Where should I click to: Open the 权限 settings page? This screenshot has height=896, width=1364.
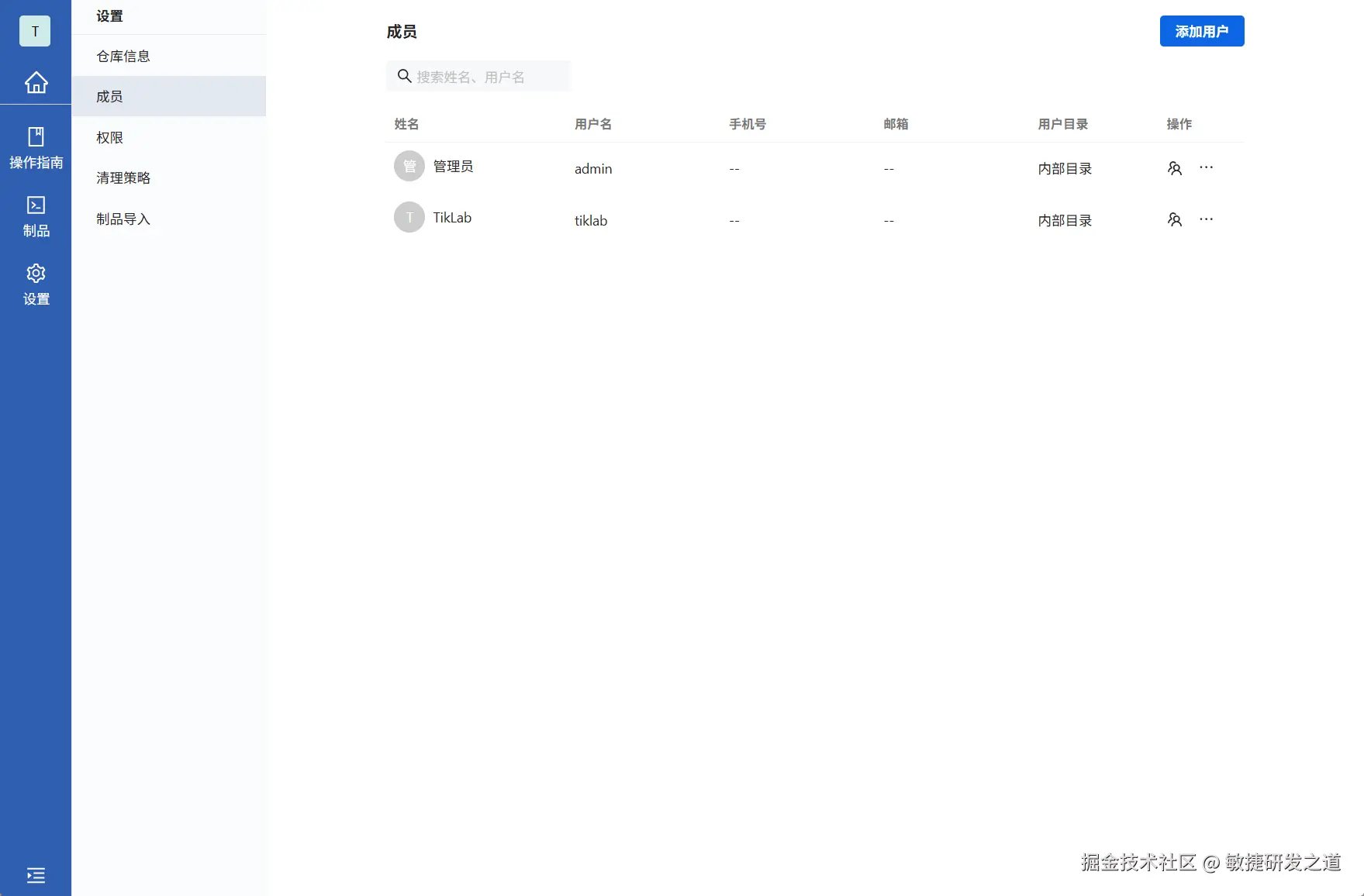click(109, 137)
